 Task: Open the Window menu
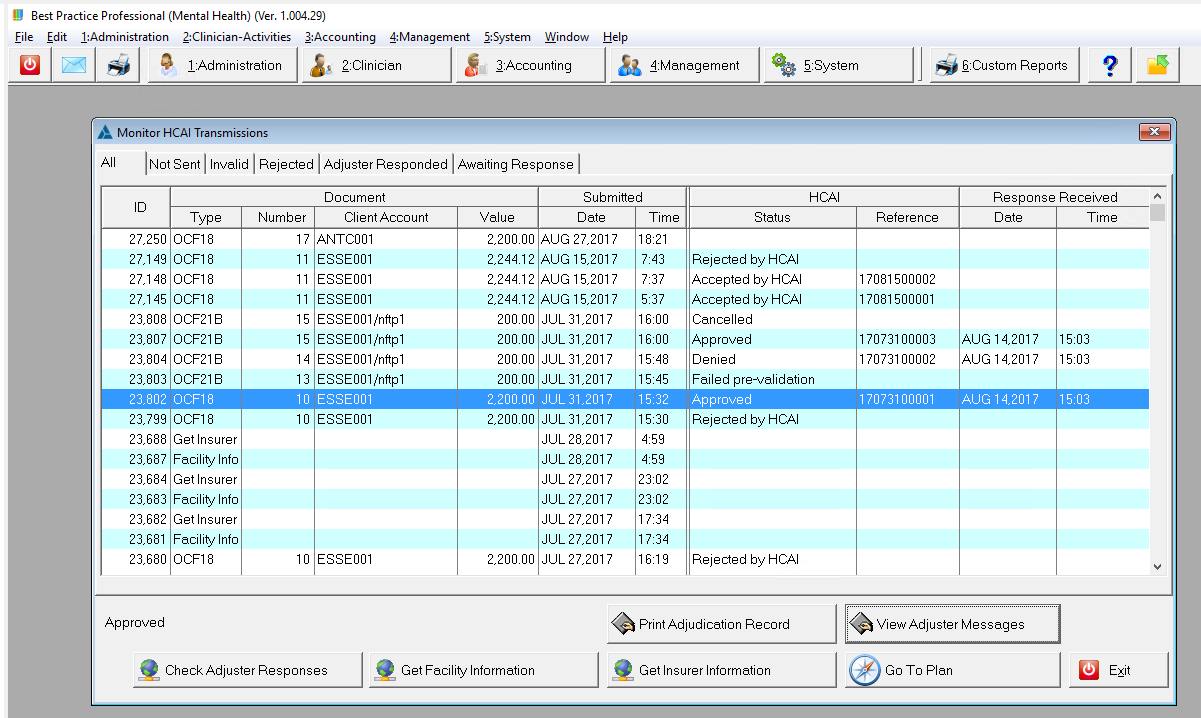(566, 37)
